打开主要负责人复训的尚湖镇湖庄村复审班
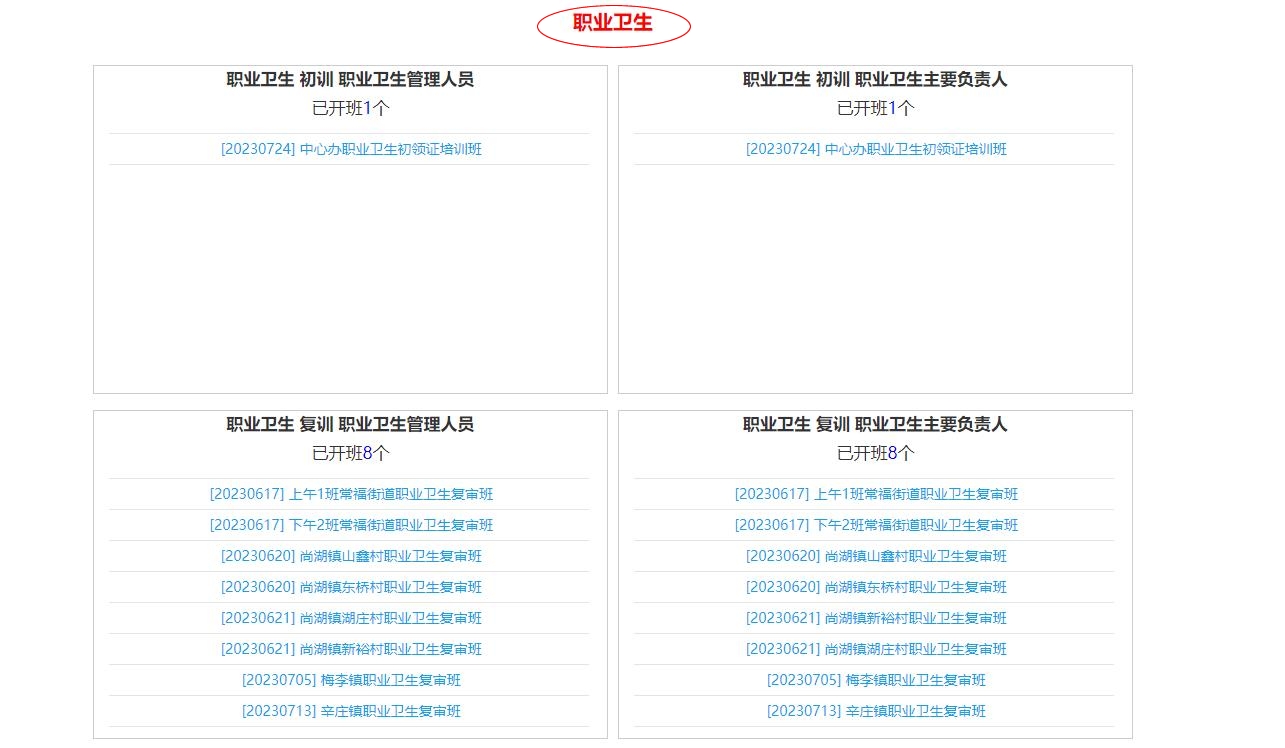 [876, 648]
